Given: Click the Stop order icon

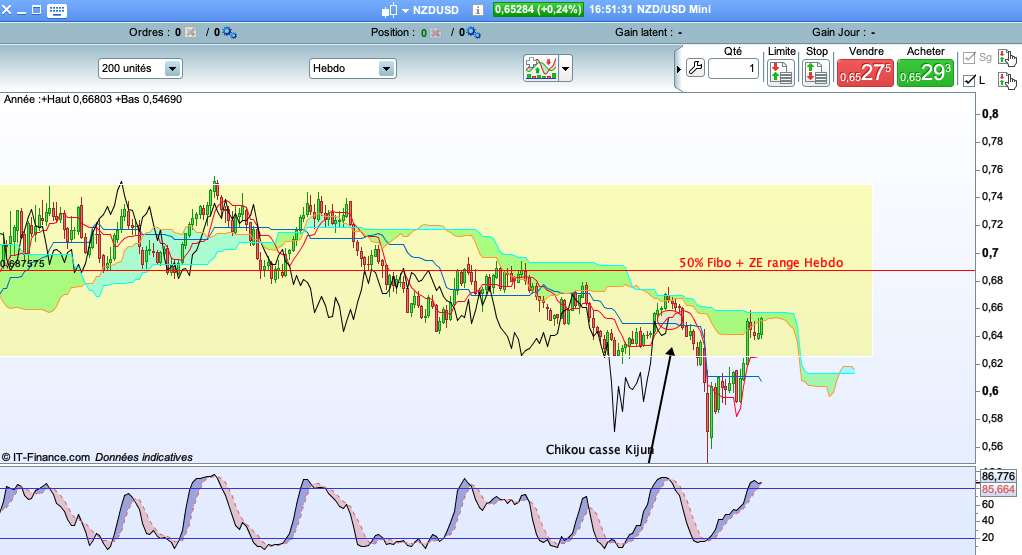Looking at the screenshot, I should point(817,72).
